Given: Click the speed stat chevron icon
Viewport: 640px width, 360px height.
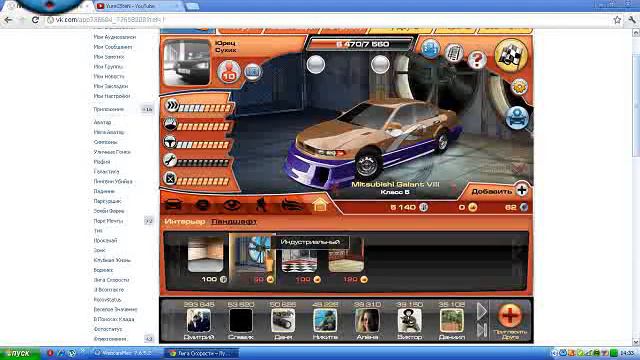Looking at the screenshot, I should (172, 106).
